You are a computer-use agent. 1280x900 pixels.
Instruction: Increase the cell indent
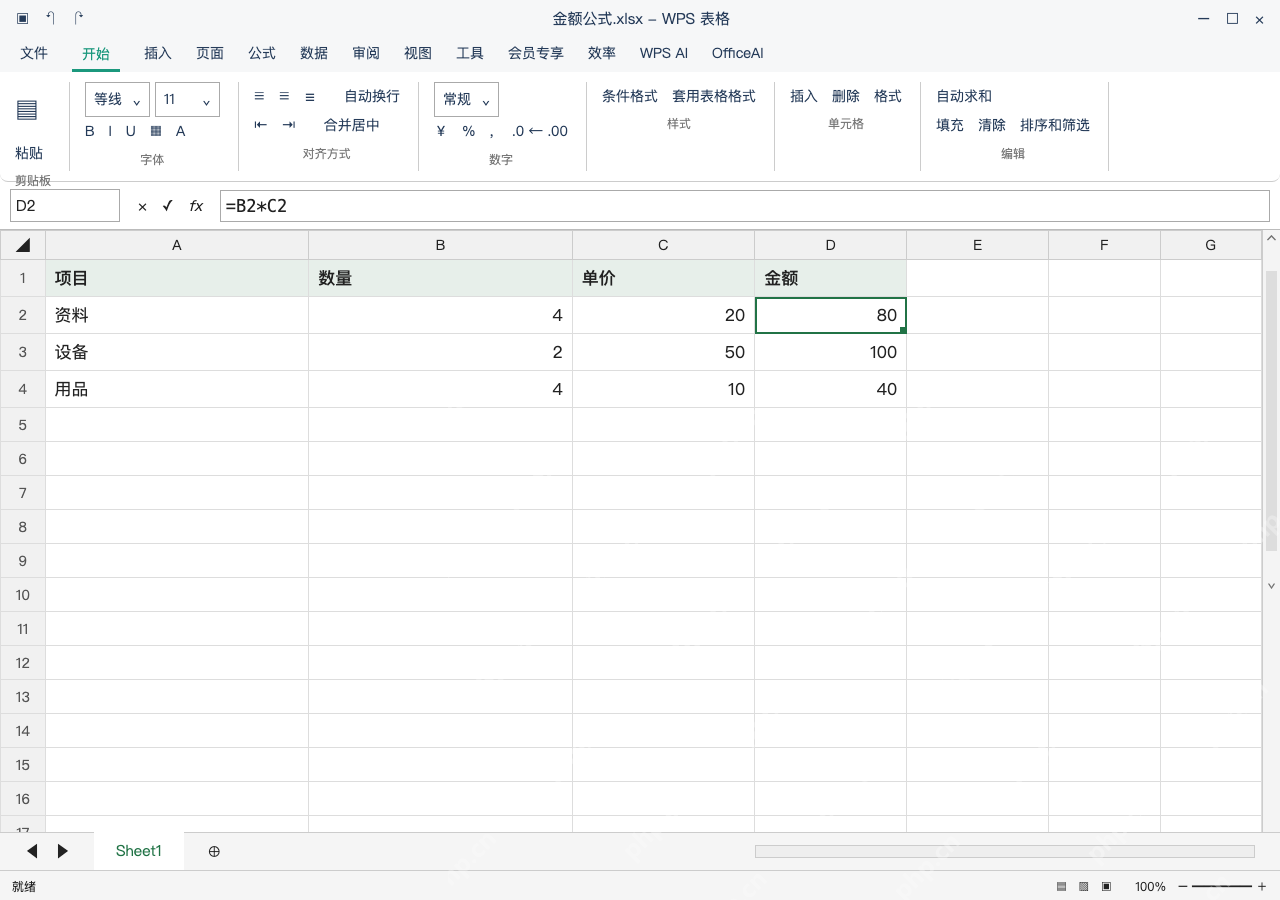pyautogui.click(x=289, y=125)
